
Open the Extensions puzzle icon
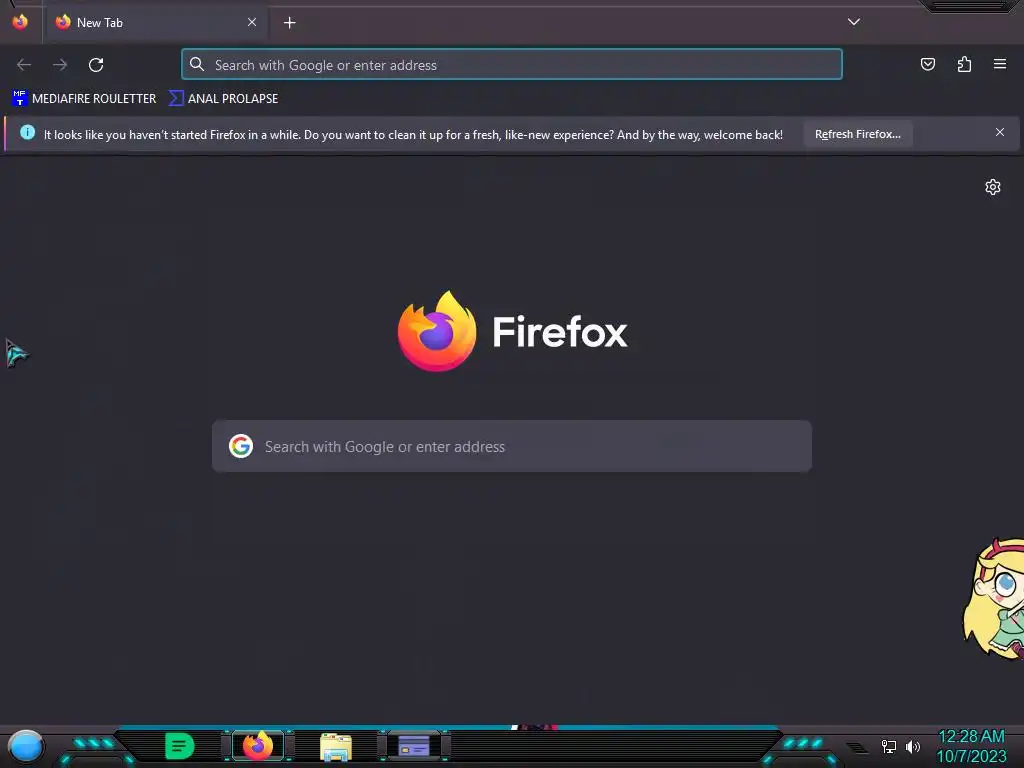pos(964,64)
